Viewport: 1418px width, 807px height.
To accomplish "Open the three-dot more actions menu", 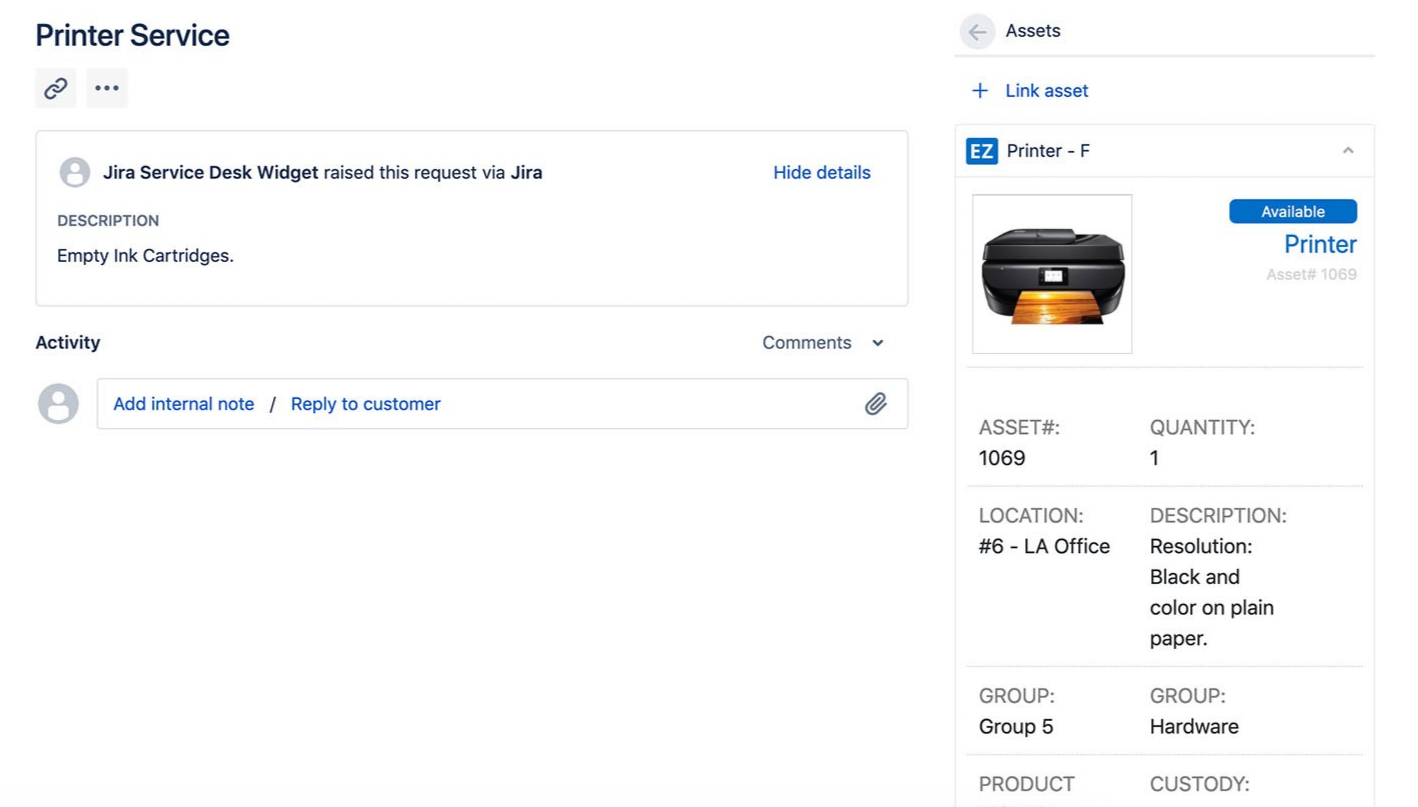I will click(x=107, y=88).
